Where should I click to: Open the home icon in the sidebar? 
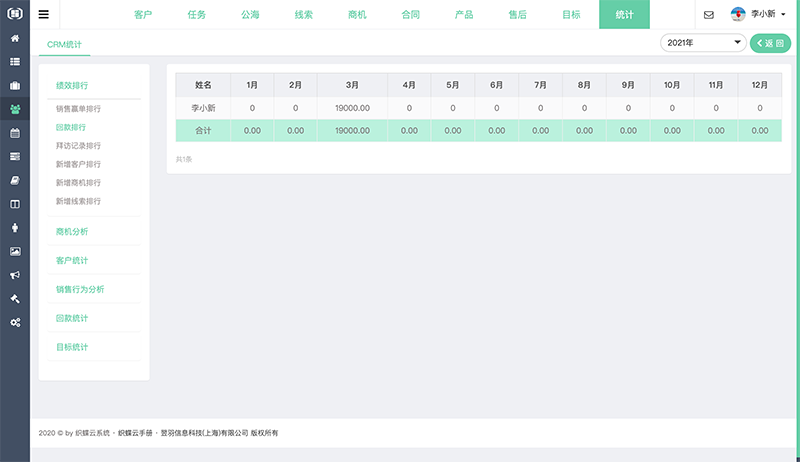pyautogui.click(x=15, y=38)
